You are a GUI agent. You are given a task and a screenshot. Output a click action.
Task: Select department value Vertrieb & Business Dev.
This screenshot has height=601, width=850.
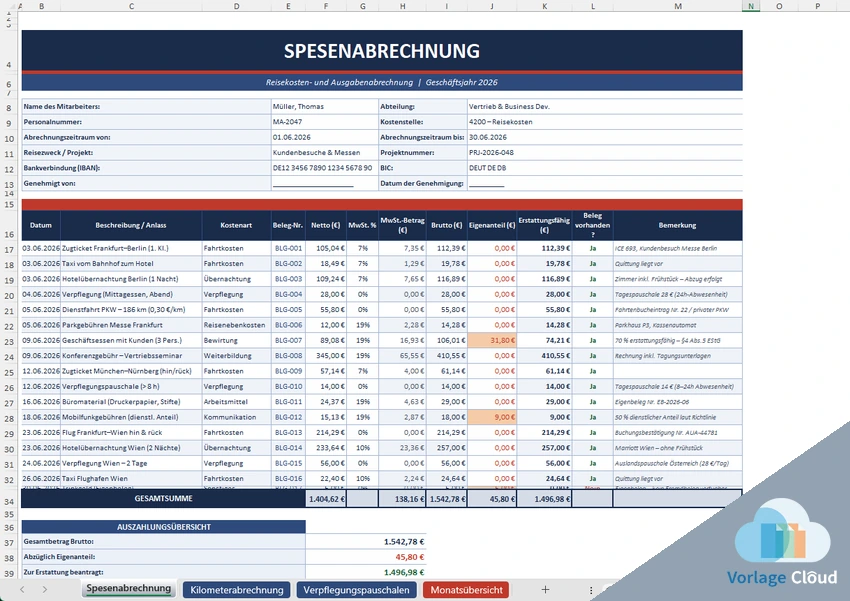coord(604,107)
